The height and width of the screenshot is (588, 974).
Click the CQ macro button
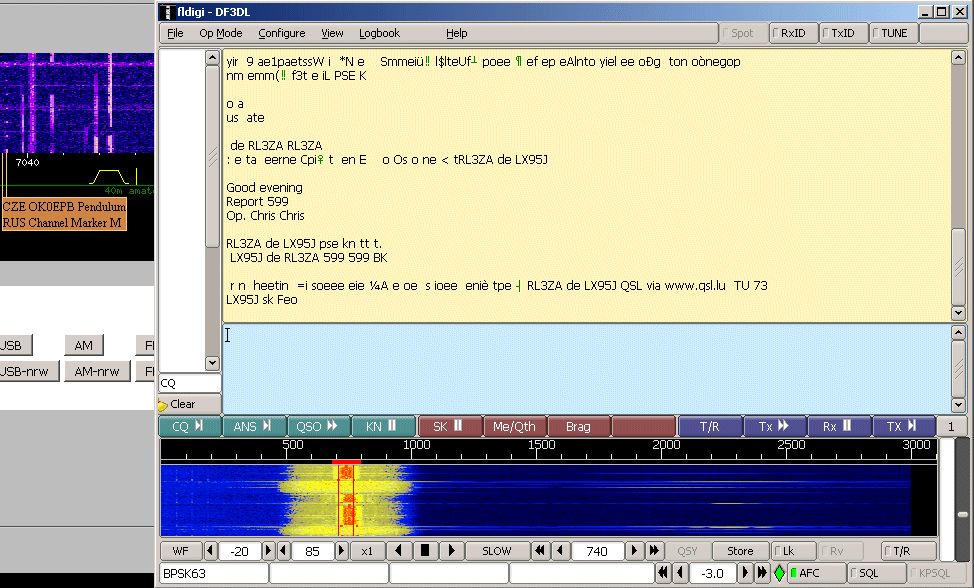coord(190,426)
